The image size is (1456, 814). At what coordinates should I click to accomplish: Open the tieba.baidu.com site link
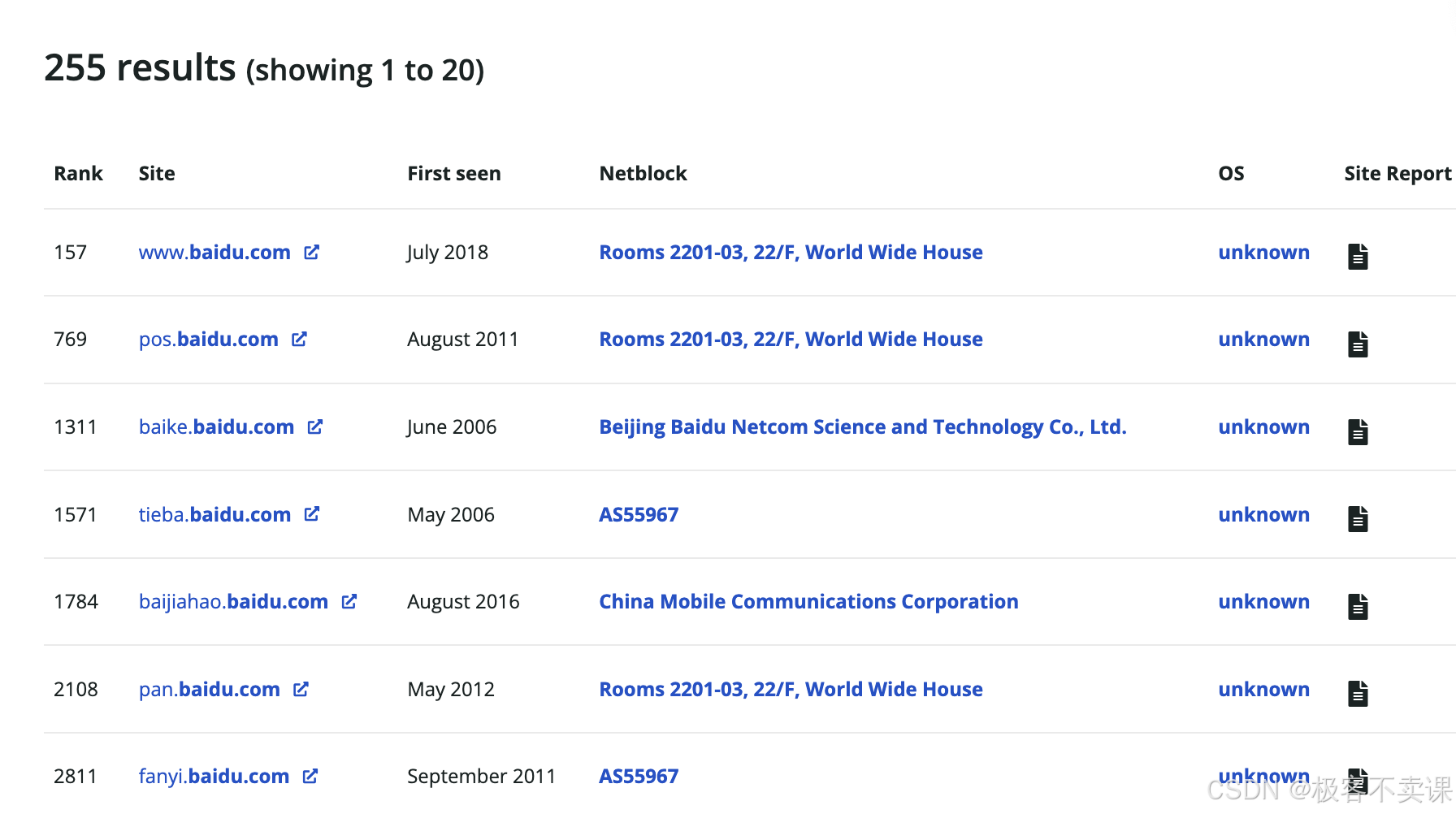click(214, 515)
